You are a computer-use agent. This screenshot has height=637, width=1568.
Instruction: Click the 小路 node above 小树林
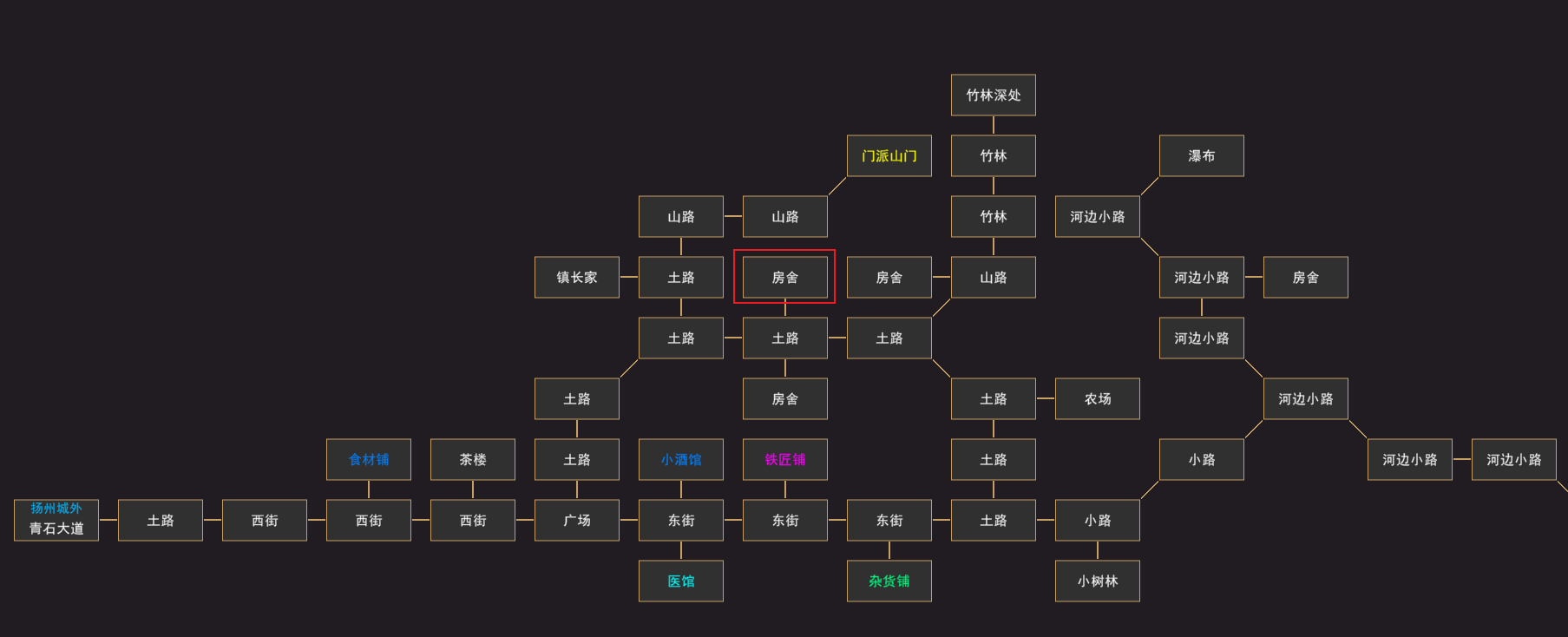coord(1097,520)
